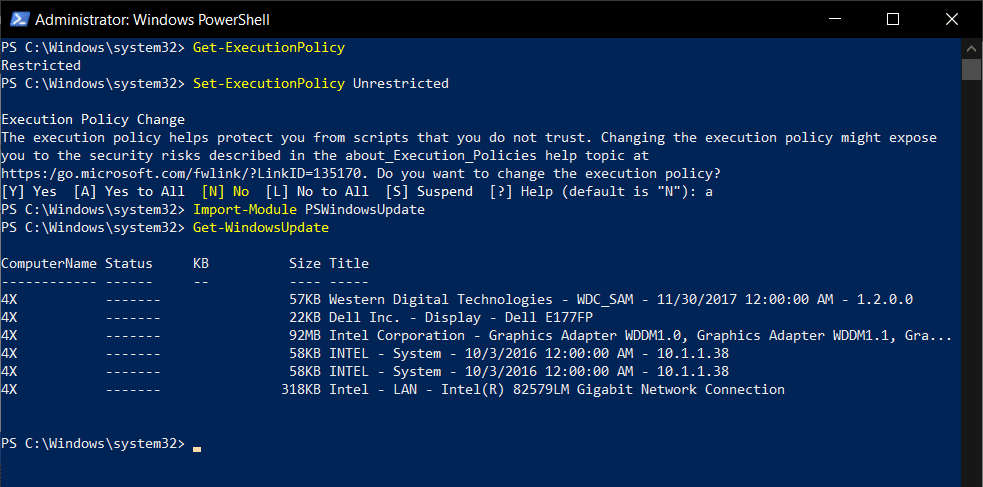Image resolution: width=983 pixels, height=487 pixels.
Task: Click the Dell Inc. Display E177FP row
Action: coord(297,318)
